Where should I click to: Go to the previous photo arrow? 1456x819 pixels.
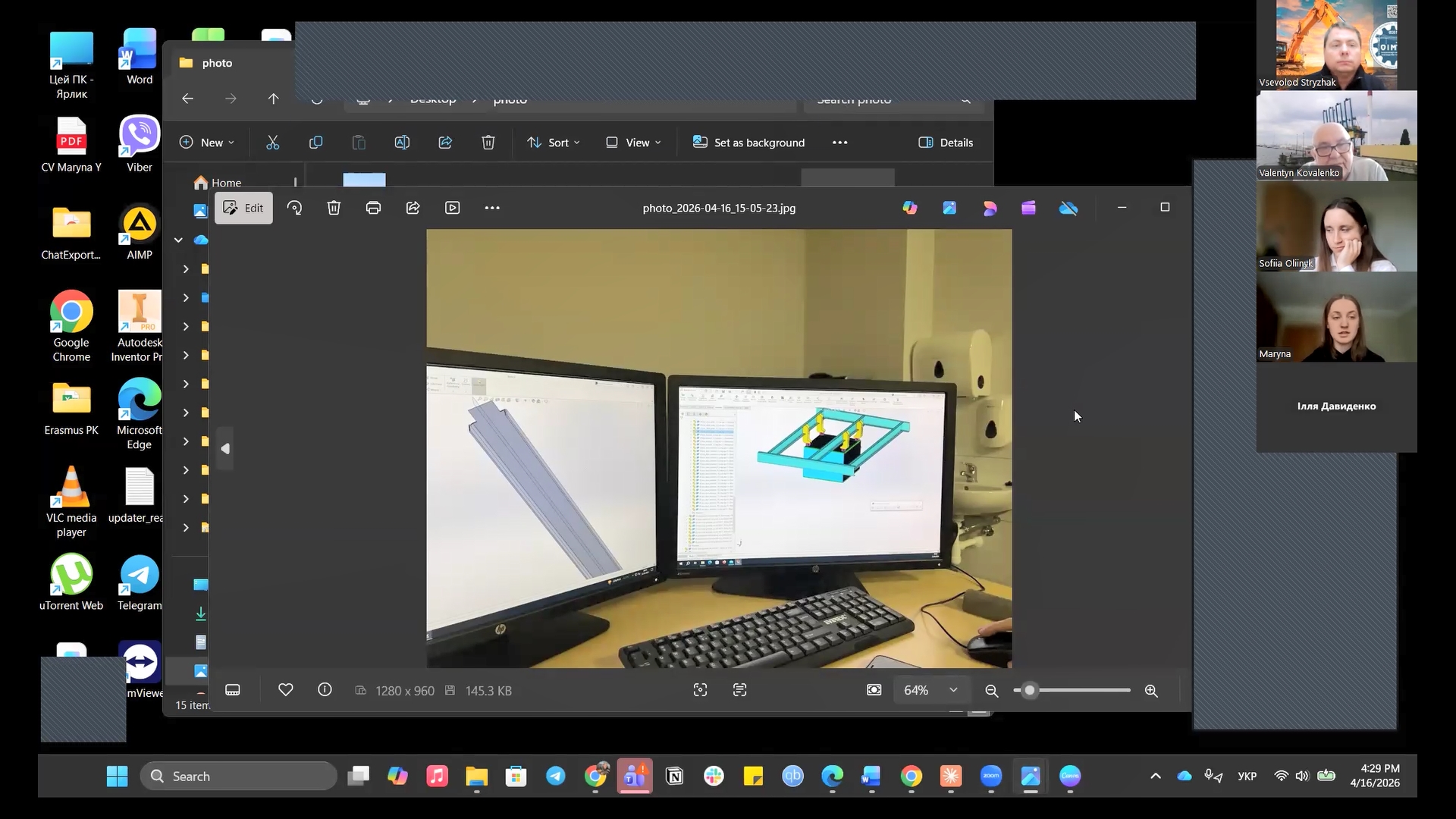pyautogui.click(x=225, y=449)
